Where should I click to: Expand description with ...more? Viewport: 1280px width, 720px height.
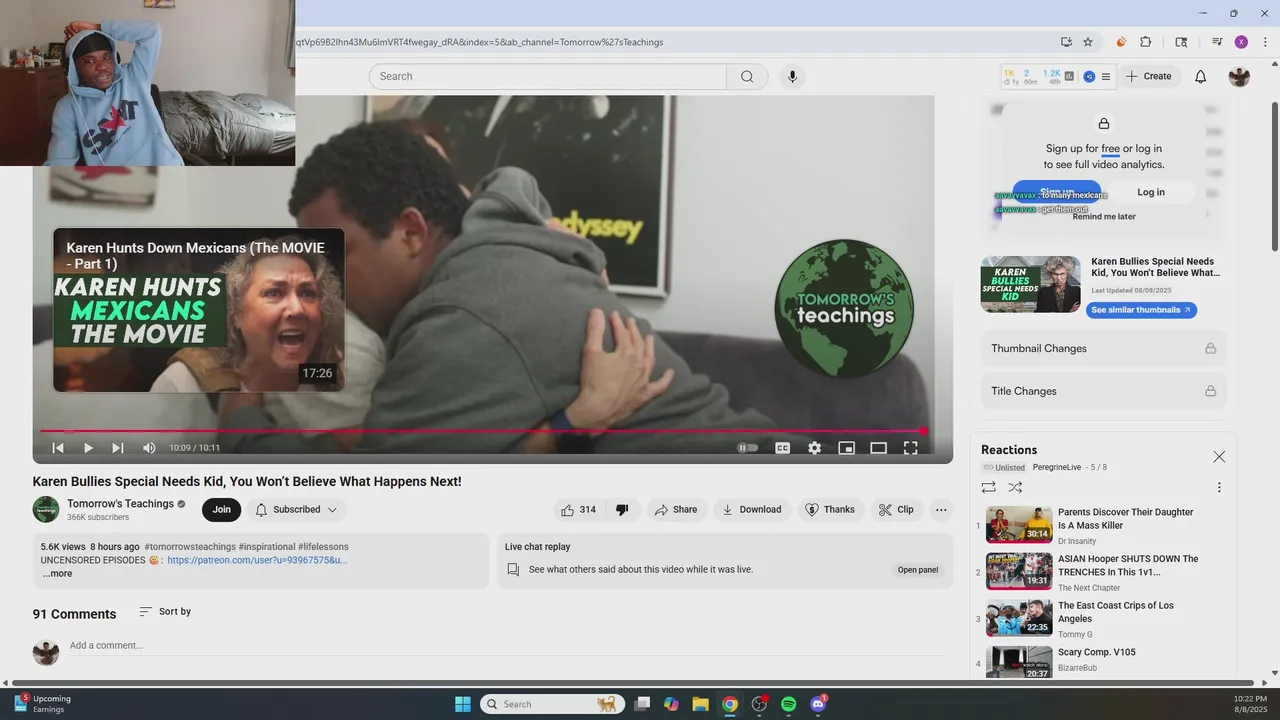point(57,573)
